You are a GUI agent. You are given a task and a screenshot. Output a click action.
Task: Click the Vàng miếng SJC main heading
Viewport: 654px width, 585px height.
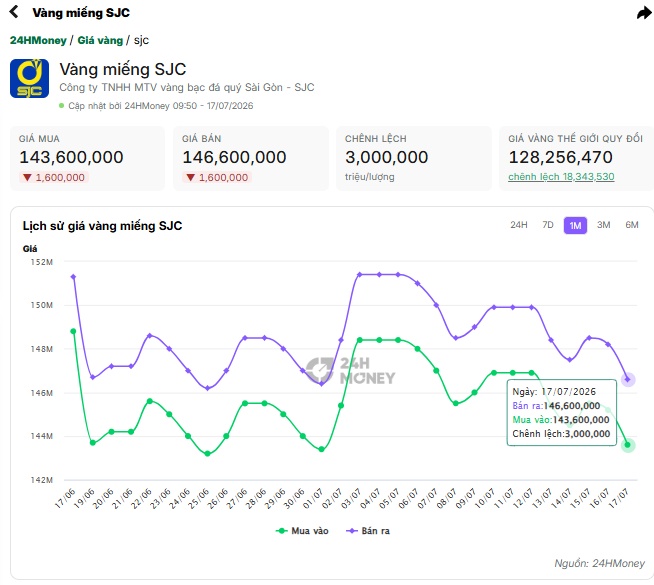pyautogui.click(x=123, y=69)
